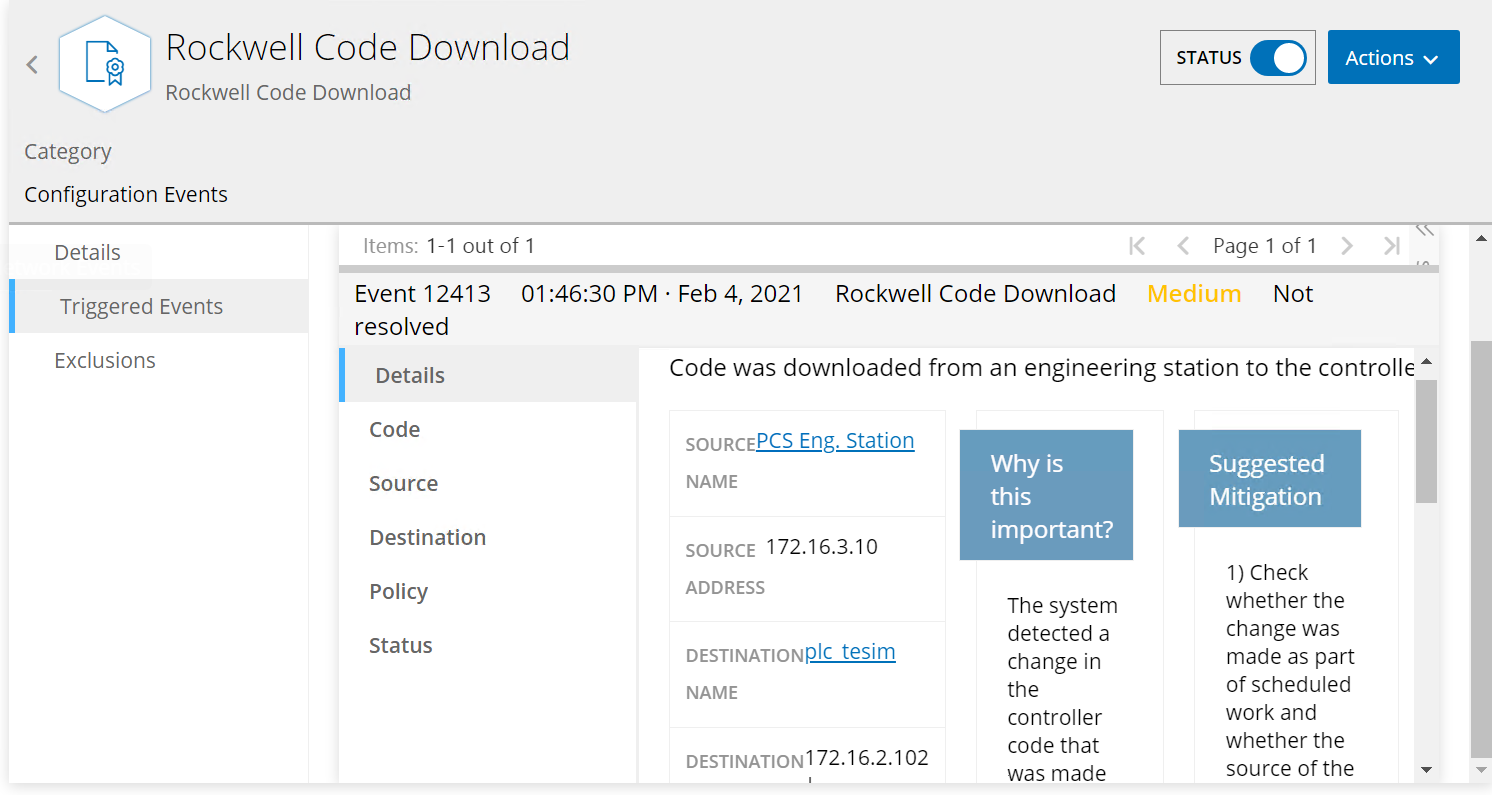The image size is (1492, 795).
Task: Go back using the left chevron
Action: 32,65
